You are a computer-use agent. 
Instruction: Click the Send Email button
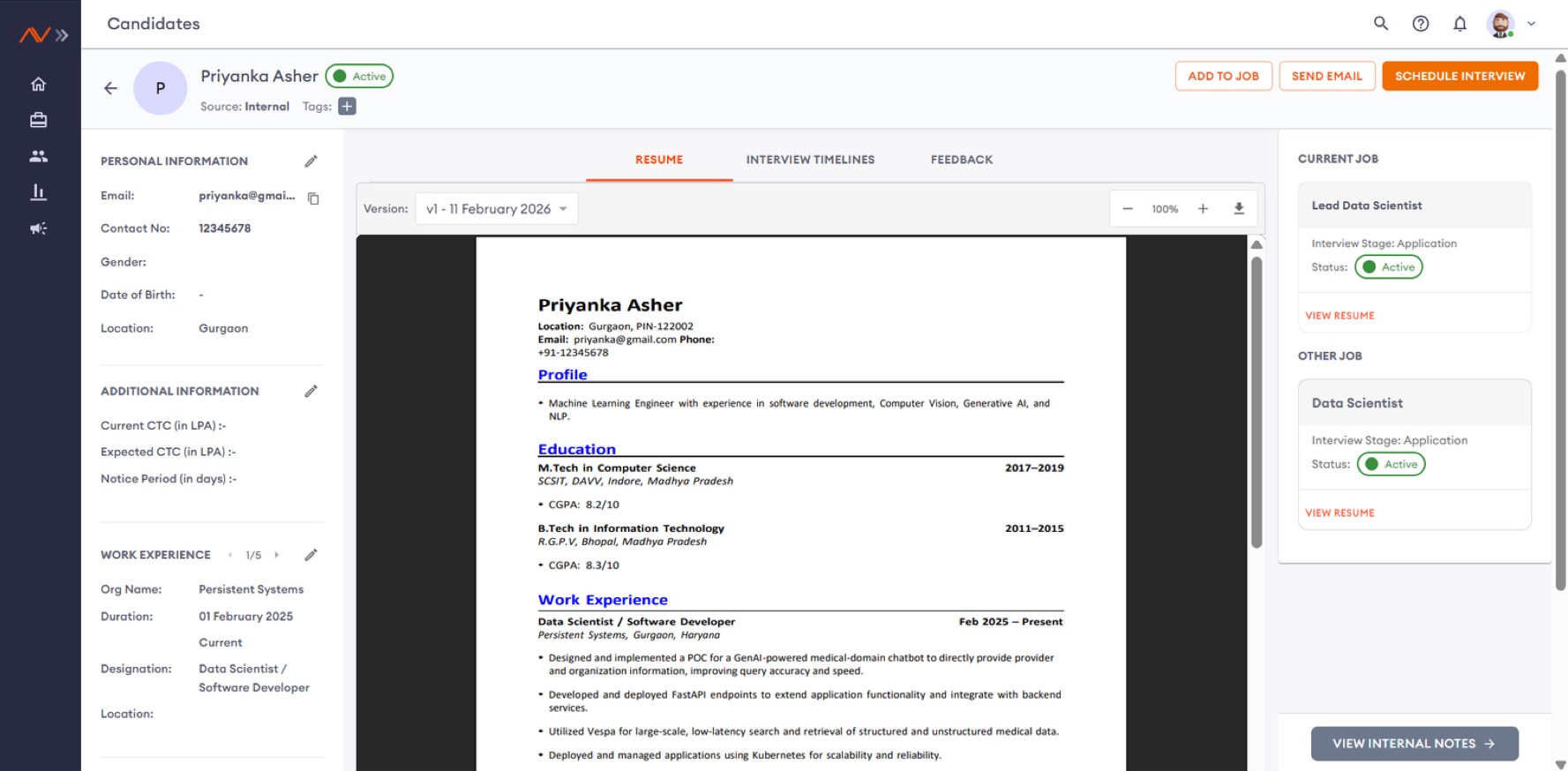click(1327, 76)
